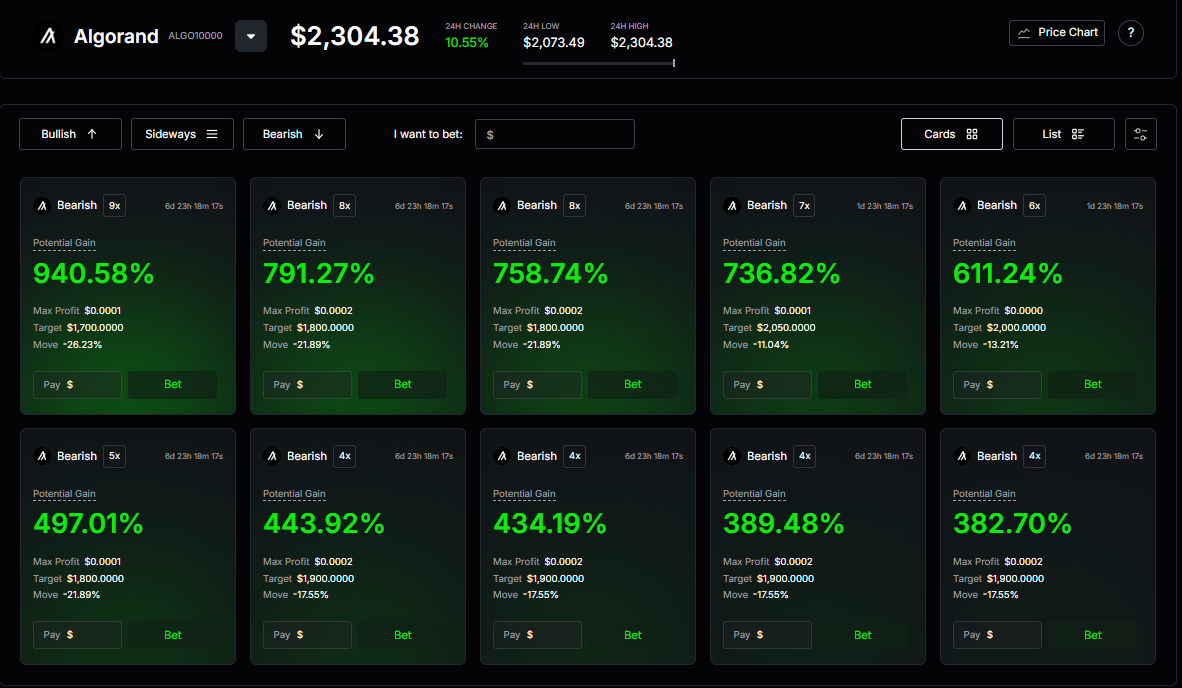Filter by Bullish bets

tap(70, 134)
